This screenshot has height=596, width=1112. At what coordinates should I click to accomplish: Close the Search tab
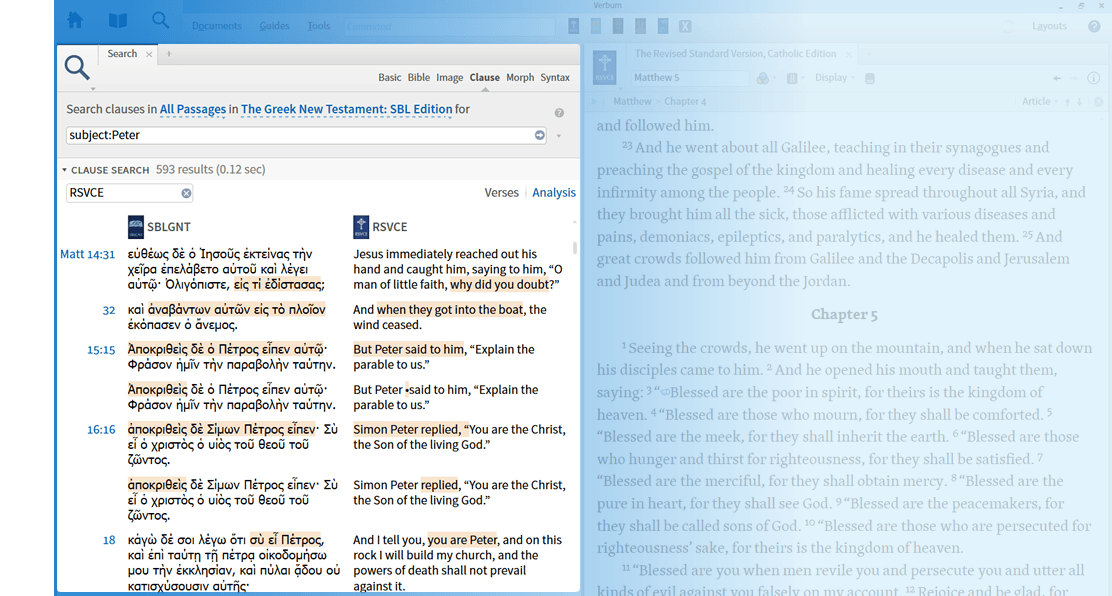point(149,54)
